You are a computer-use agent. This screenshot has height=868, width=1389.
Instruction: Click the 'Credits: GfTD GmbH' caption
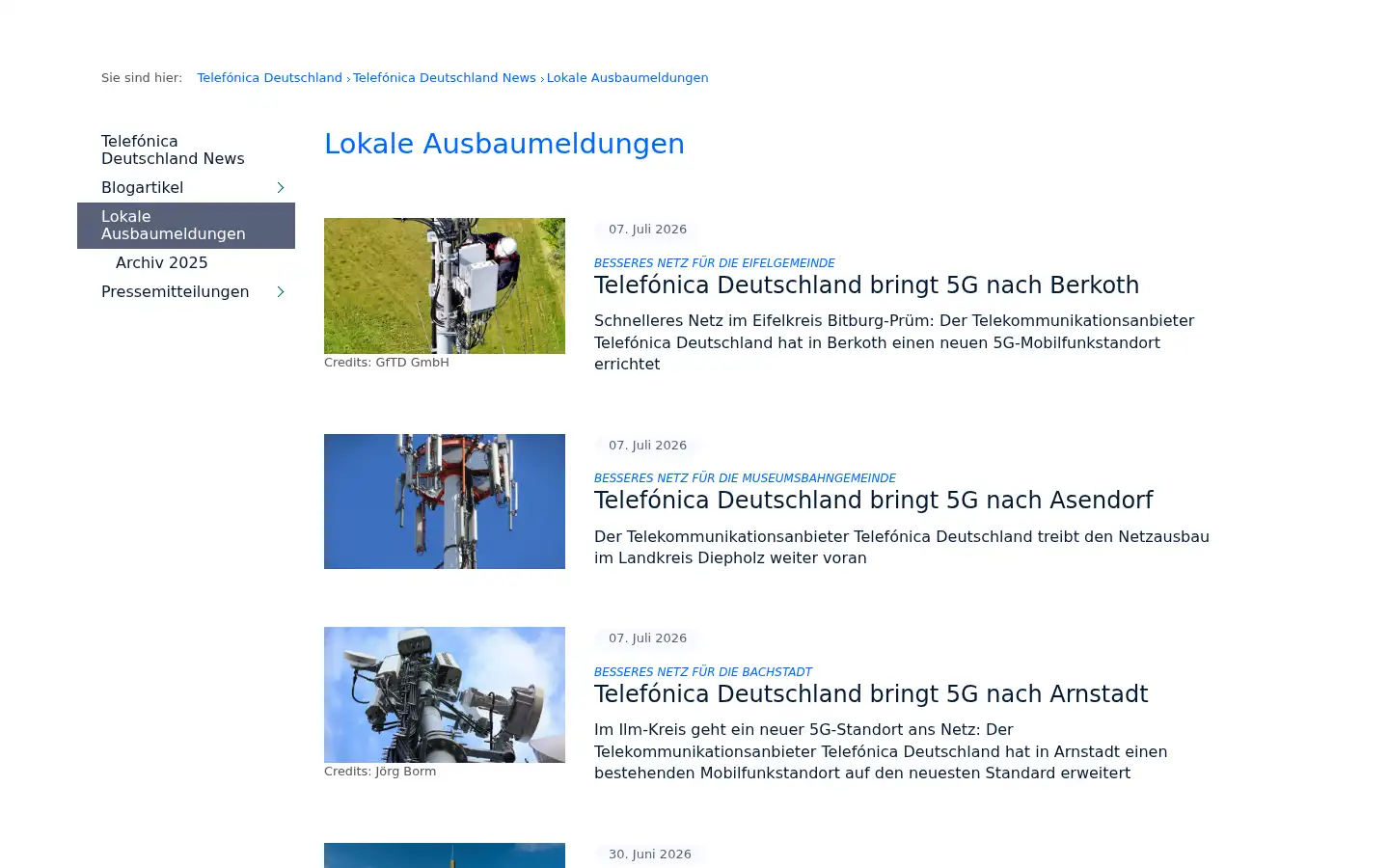click(x=387, y=363)
